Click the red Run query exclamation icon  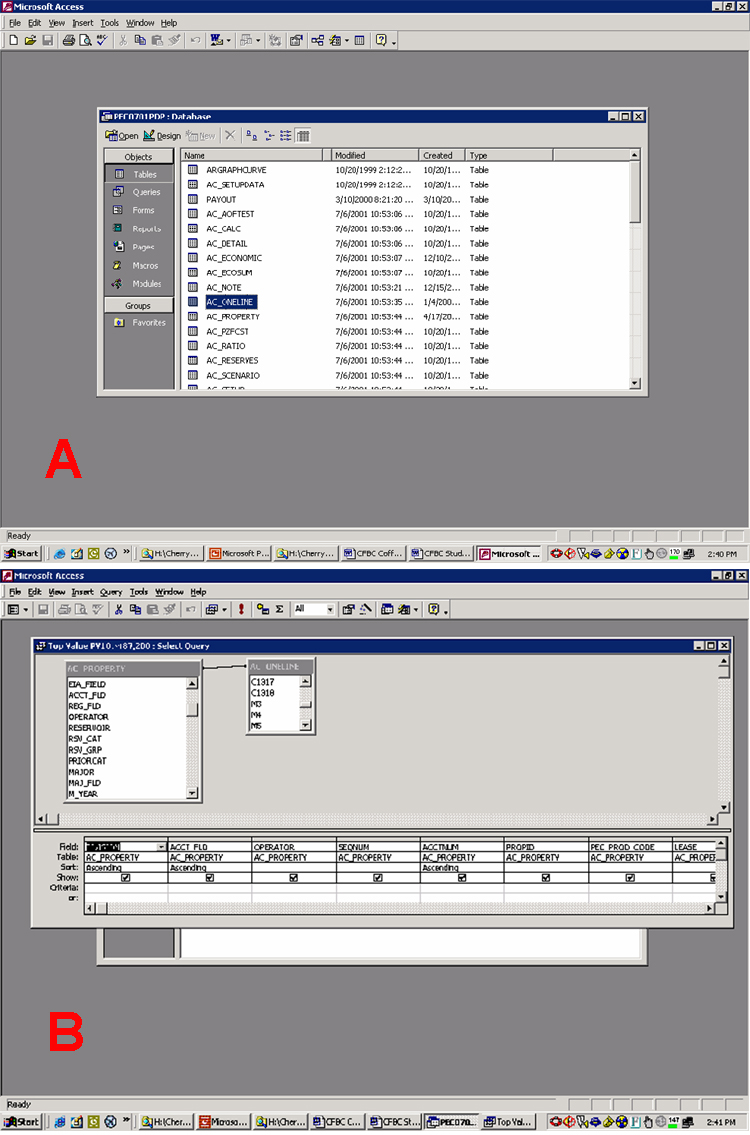click(x=241, y=609)
